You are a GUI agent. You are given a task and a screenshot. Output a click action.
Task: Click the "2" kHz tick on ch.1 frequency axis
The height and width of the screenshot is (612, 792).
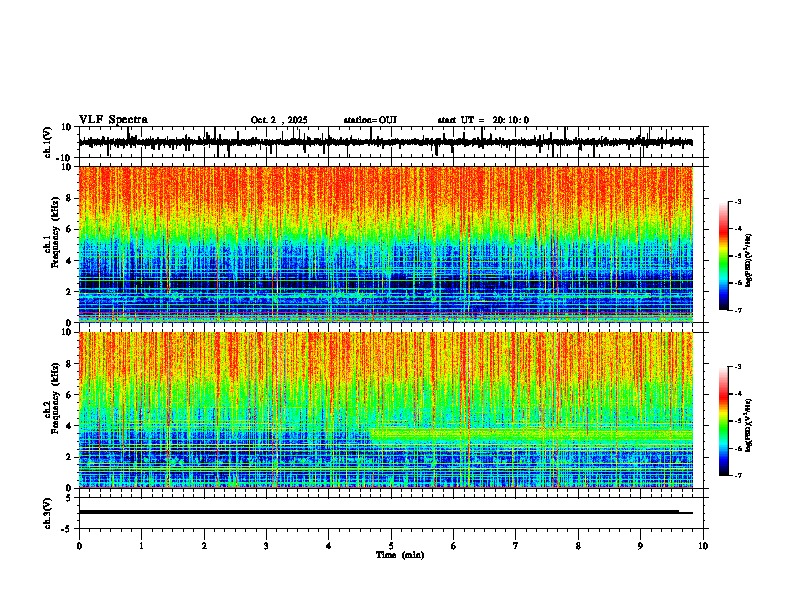click(69, 292)
